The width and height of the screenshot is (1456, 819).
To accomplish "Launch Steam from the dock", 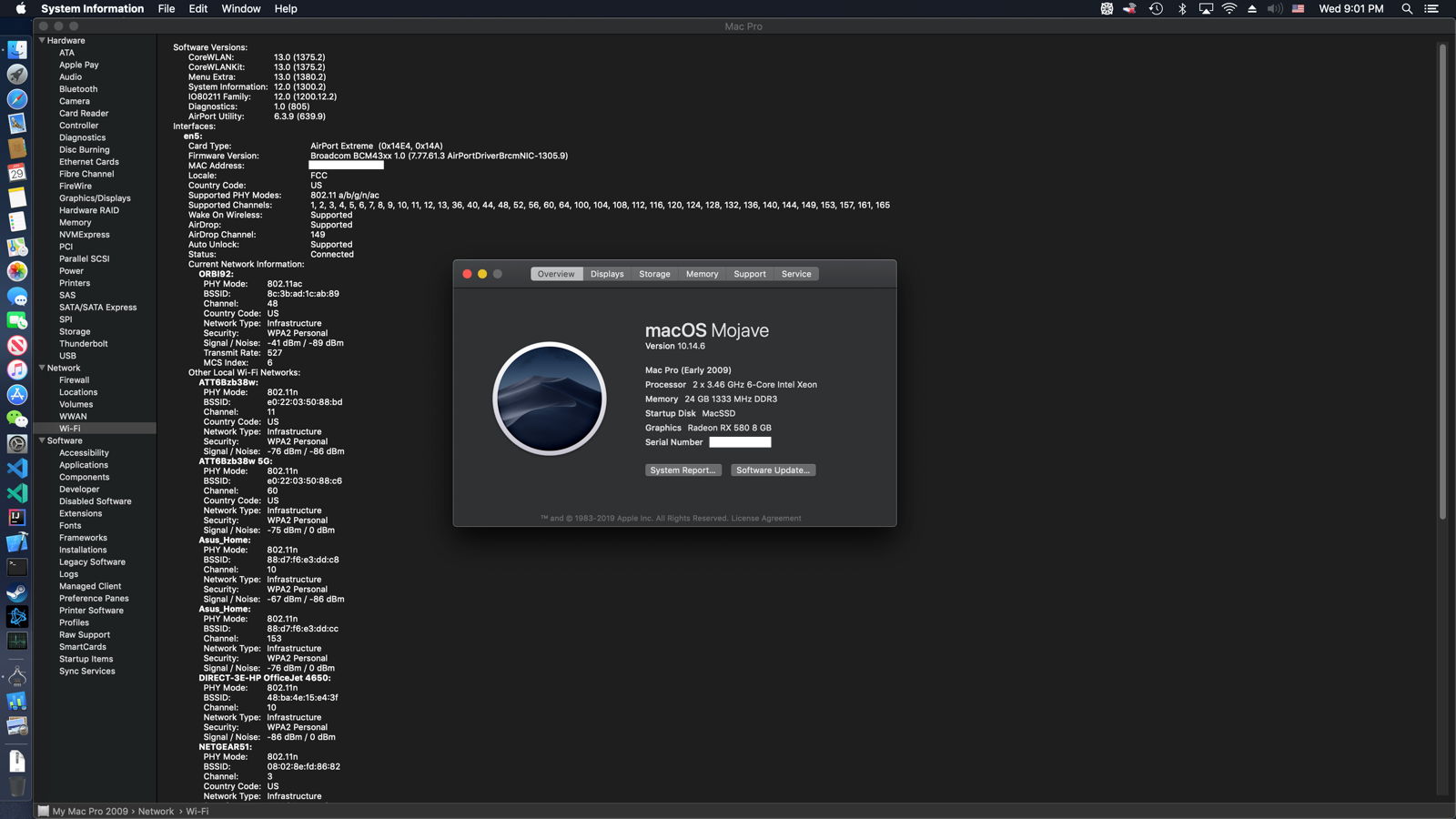I will 17,592.
